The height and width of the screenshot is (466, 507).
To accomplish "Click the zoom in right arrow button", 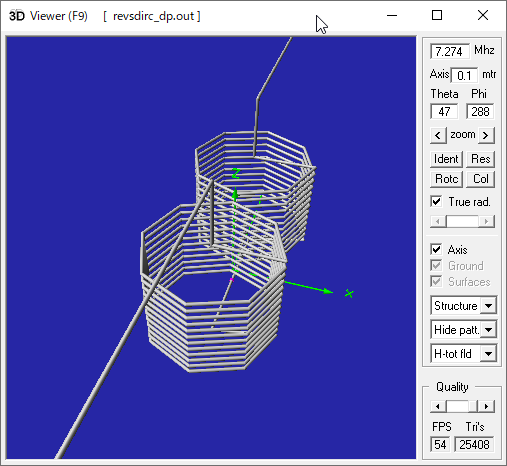I will 486,135.
